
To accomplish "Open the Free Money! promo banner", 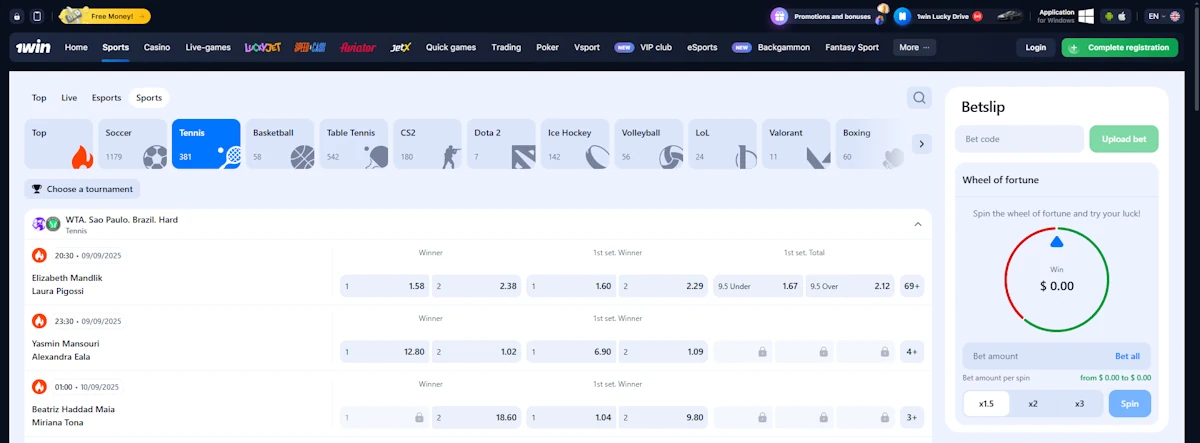I will coord(105,16).
